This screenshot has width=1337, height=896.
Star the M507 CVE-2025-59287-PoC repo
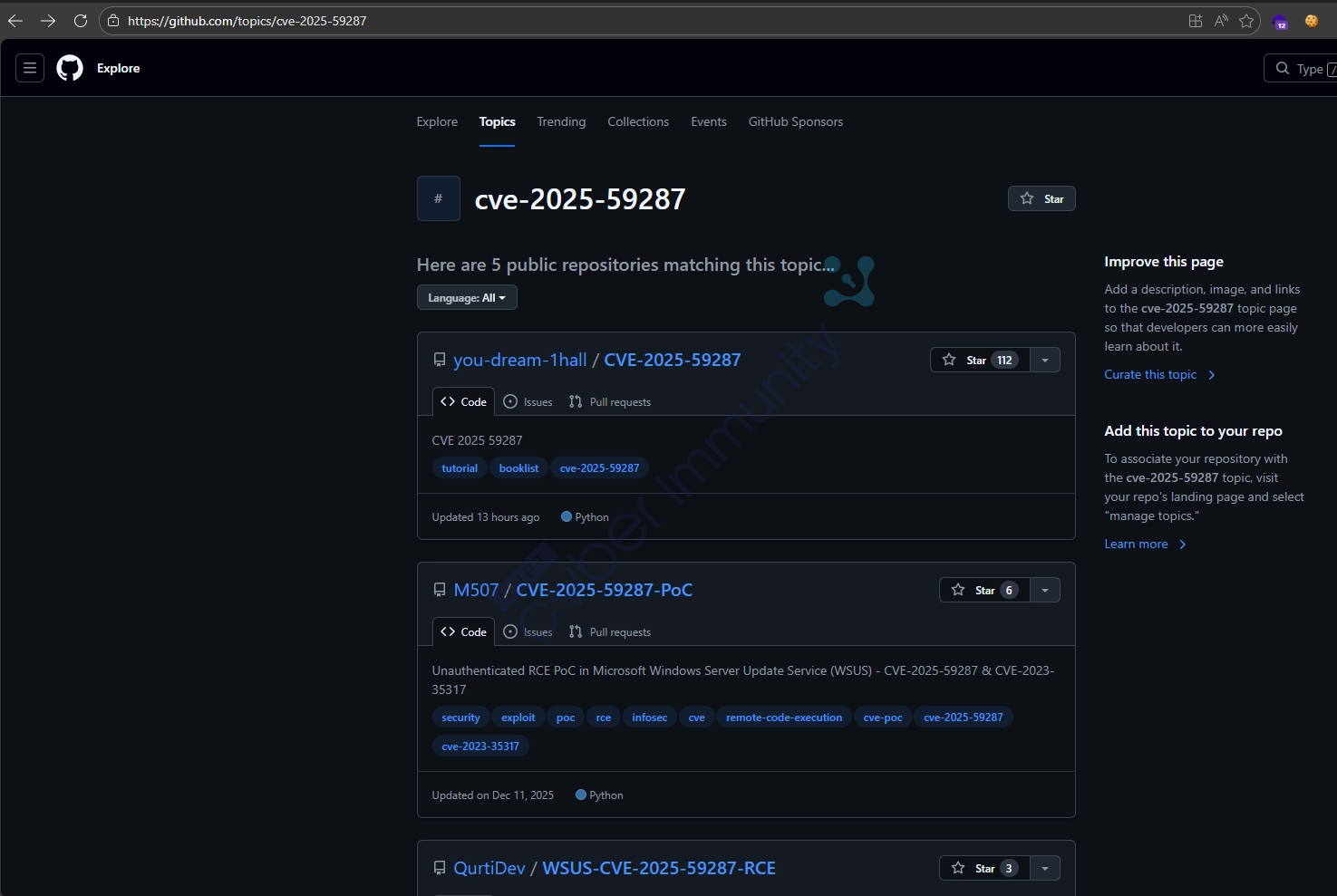pyautogui.click(x=984, y=590)
